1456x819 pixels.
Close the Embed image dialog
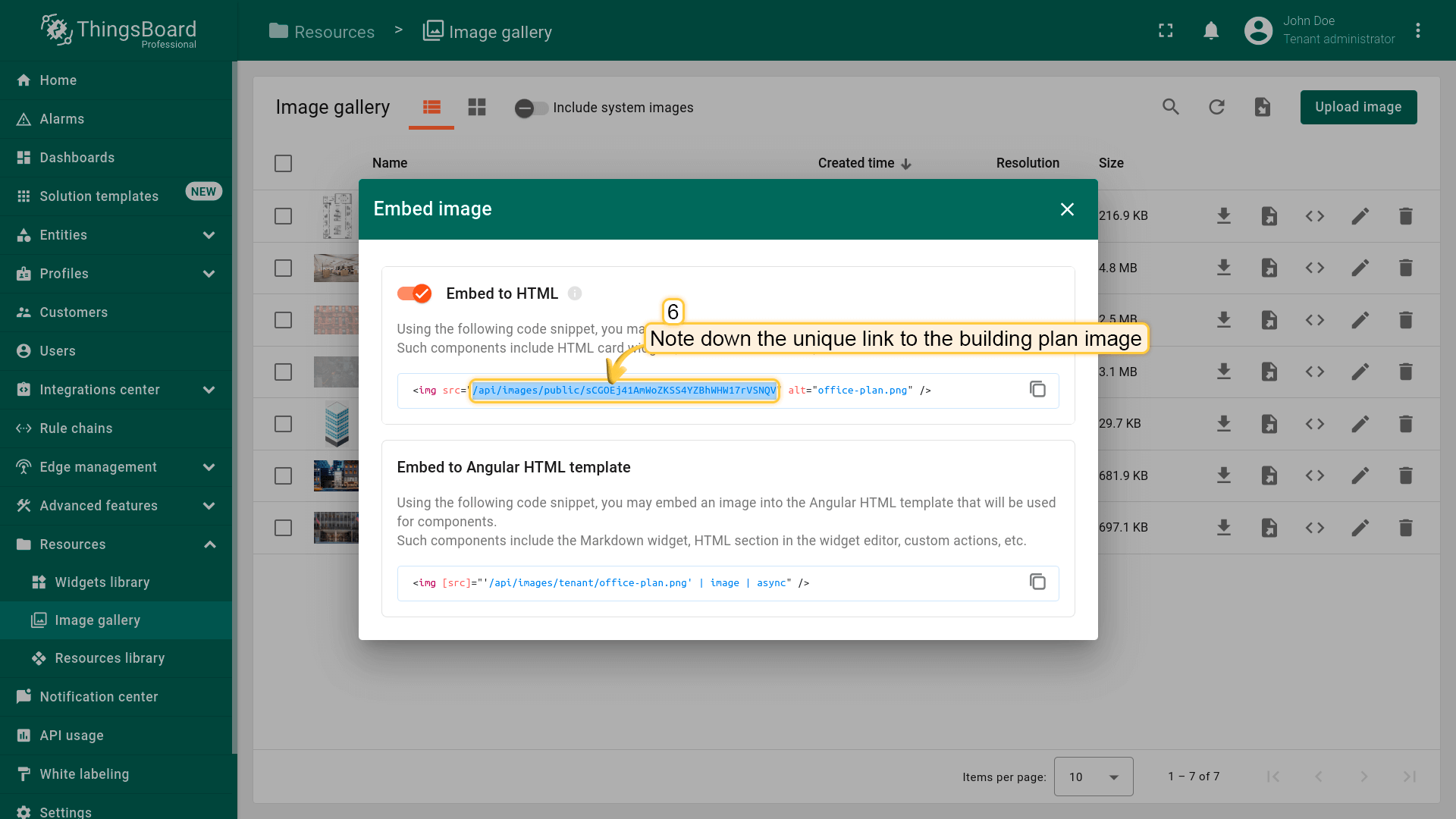point(1067,209)
